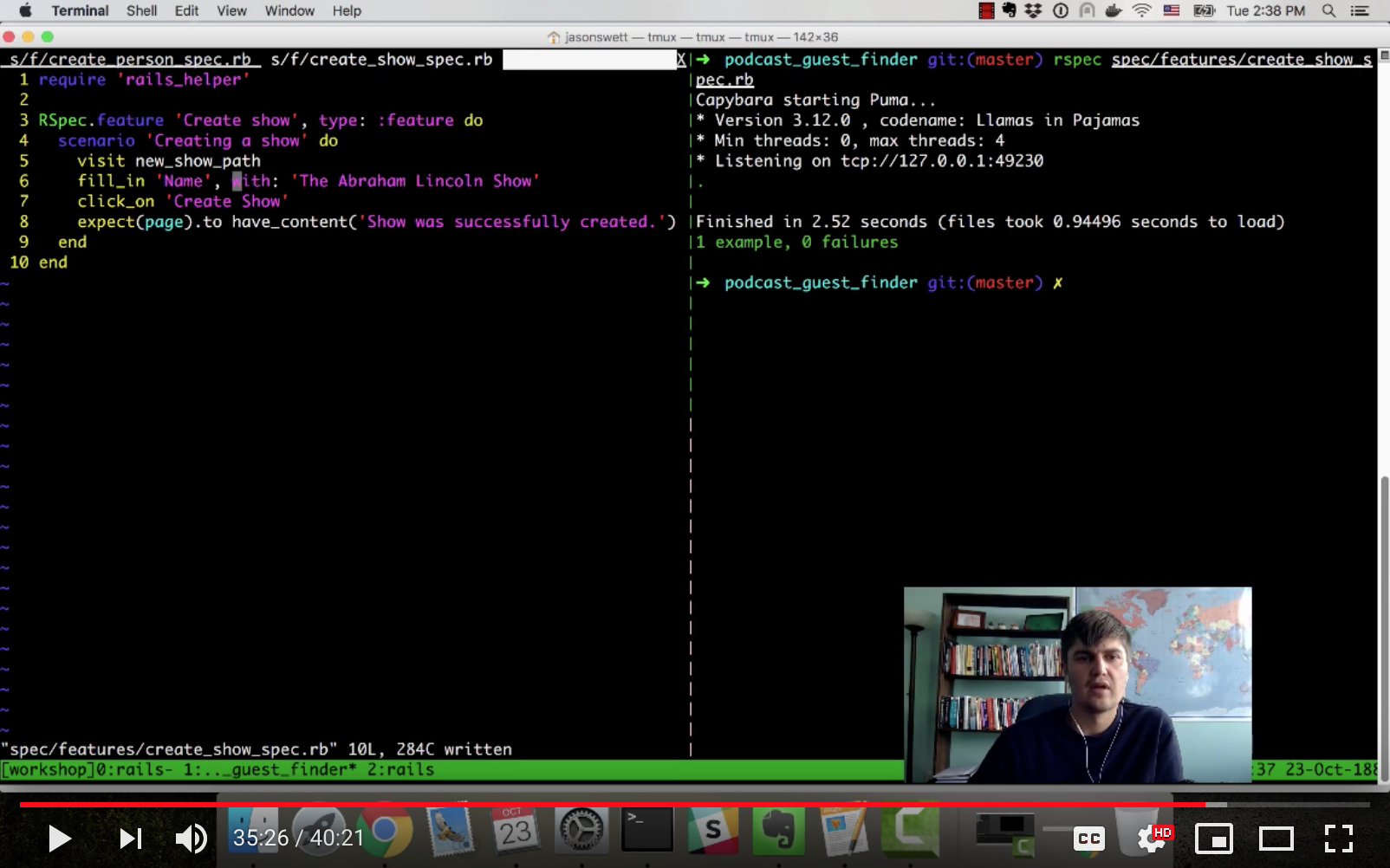Click the menu bar clock Tue 2:38 PM
The width and height of the screenshot is (1390, 868).
(1265, 10)
